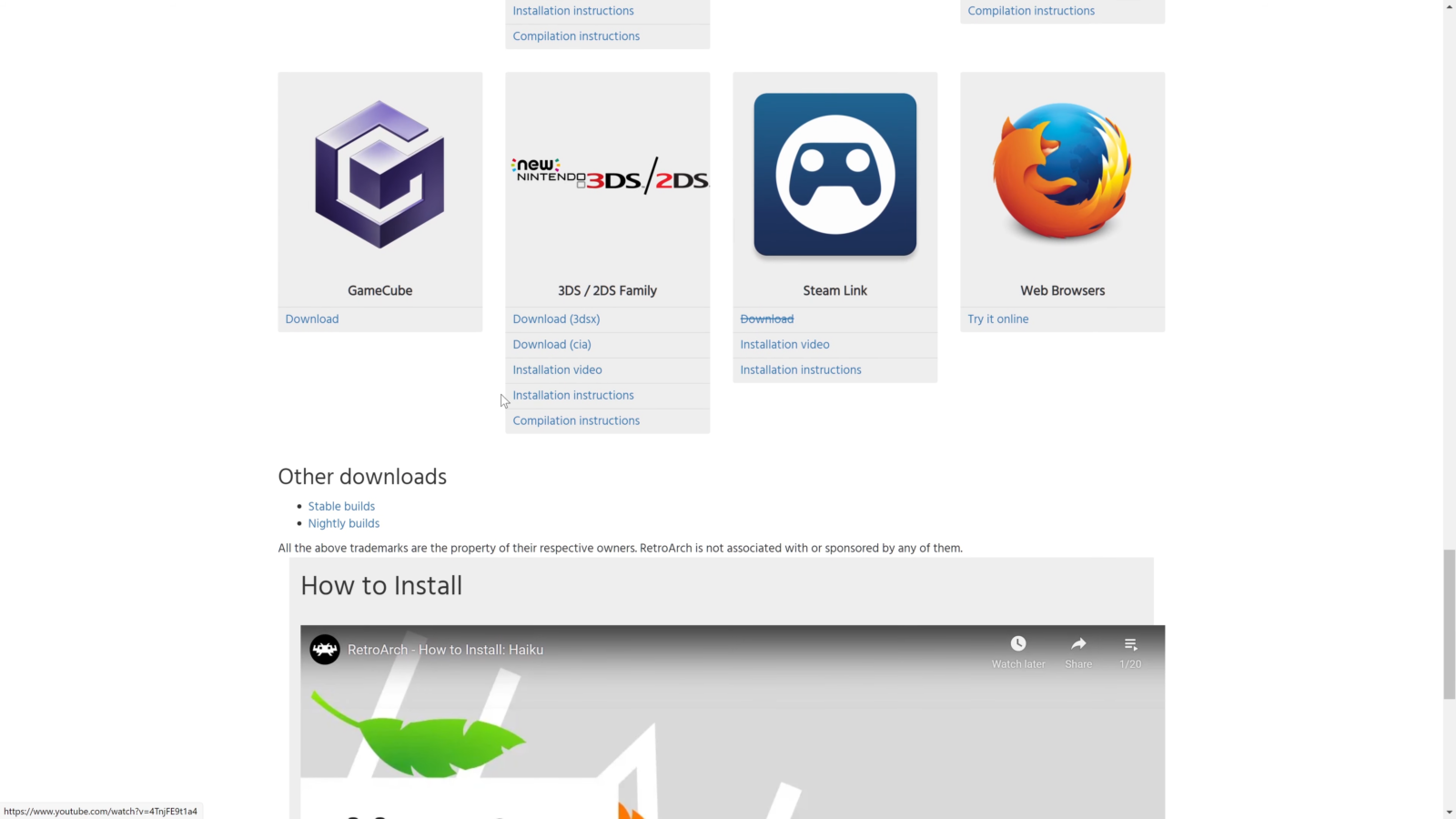This screenshot has height=819, width=1456.
Task: Click the Nintendo 3DS/2DS logo image
Action: pyautogui.click(x=609, y=175)
